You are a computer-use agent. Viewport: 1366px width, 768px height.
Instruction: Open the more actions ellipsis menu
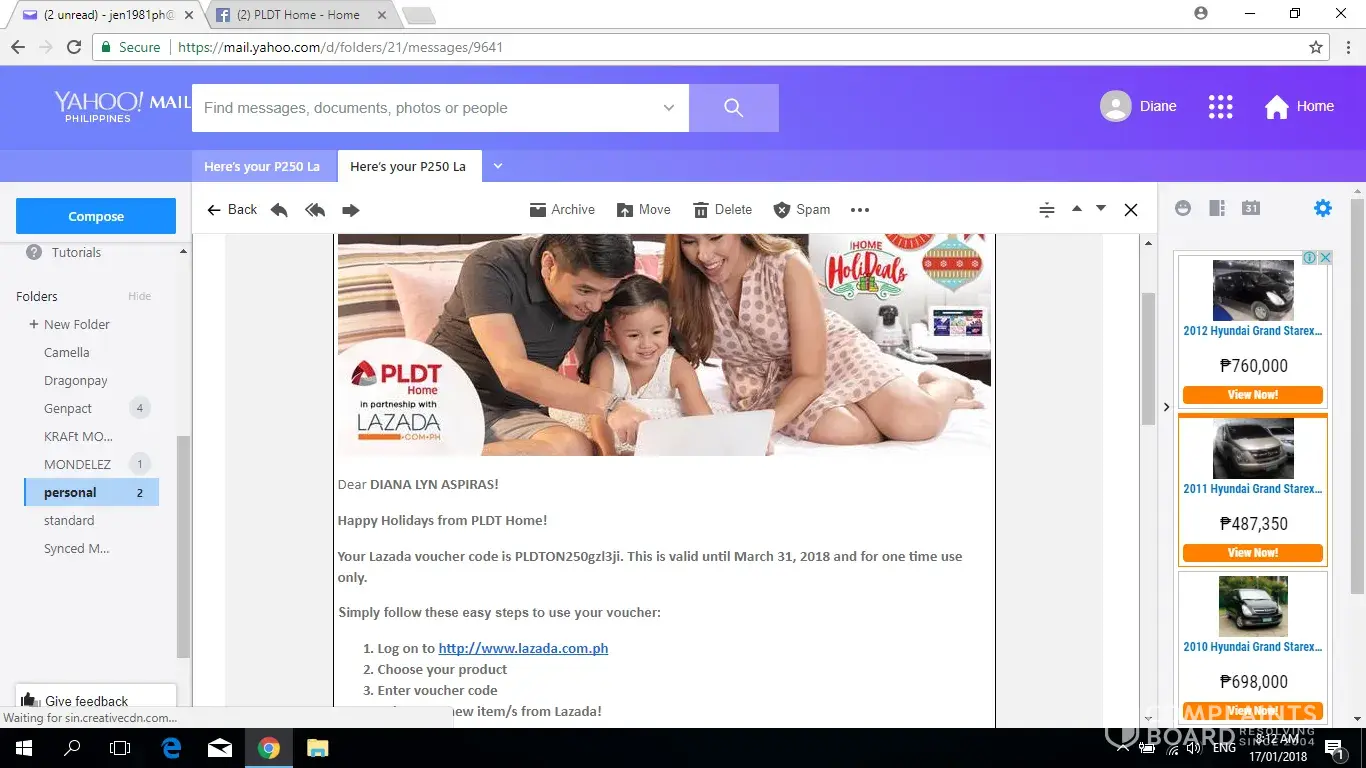pos(859,210)
